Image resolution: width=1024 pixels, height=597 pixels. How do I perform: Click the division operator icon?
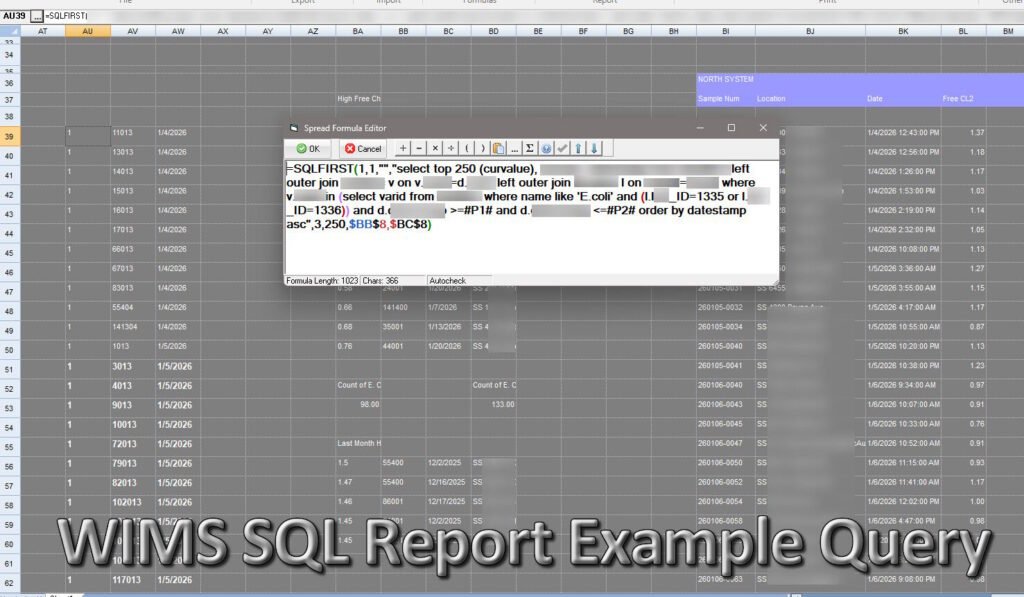click(x=451, y=149)
